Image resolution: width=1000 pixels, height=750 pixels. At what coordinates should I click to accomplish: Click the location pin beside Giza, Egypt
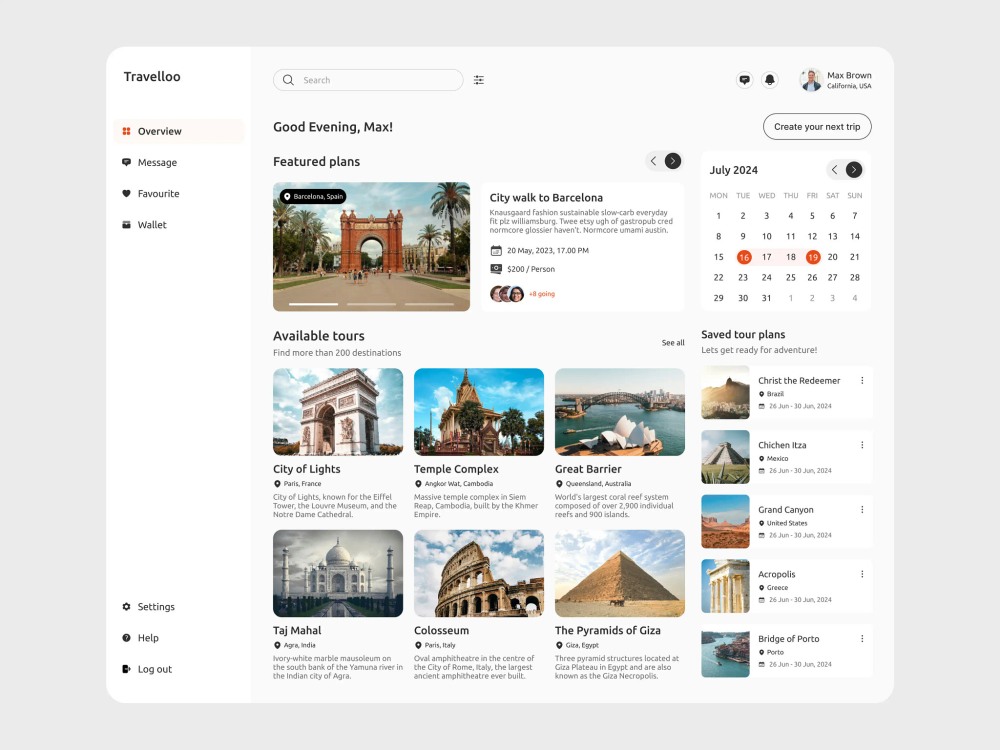click(x=559, y=645)
